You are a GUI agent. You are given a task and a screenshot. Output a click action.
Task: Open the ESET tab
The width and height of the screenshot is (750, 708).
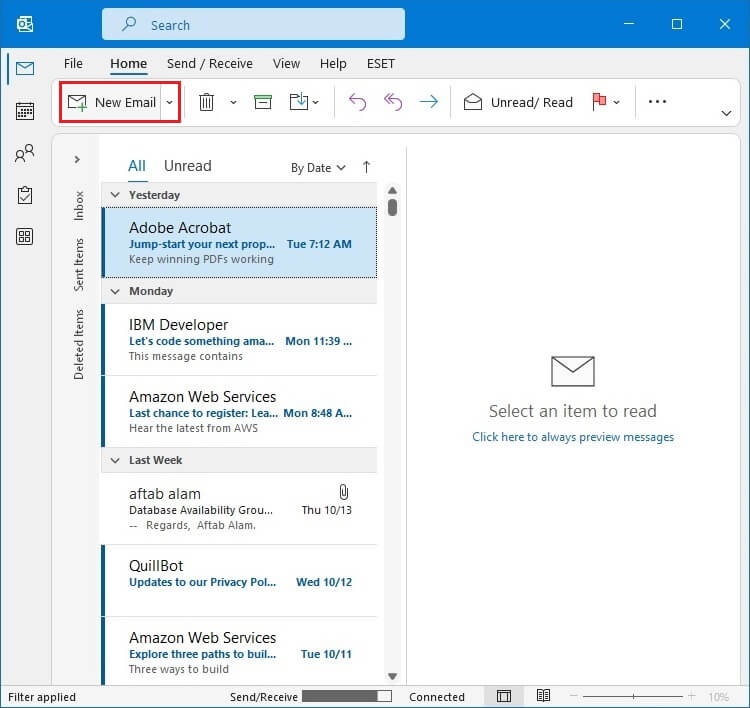(381, 64)
